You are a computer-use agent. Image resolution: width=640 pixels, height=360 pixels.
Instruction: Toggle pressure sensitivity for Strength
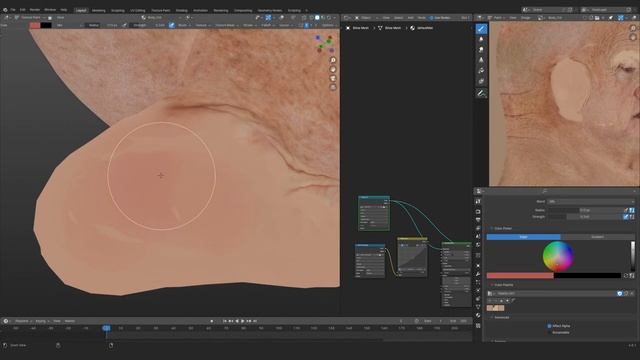626,217
